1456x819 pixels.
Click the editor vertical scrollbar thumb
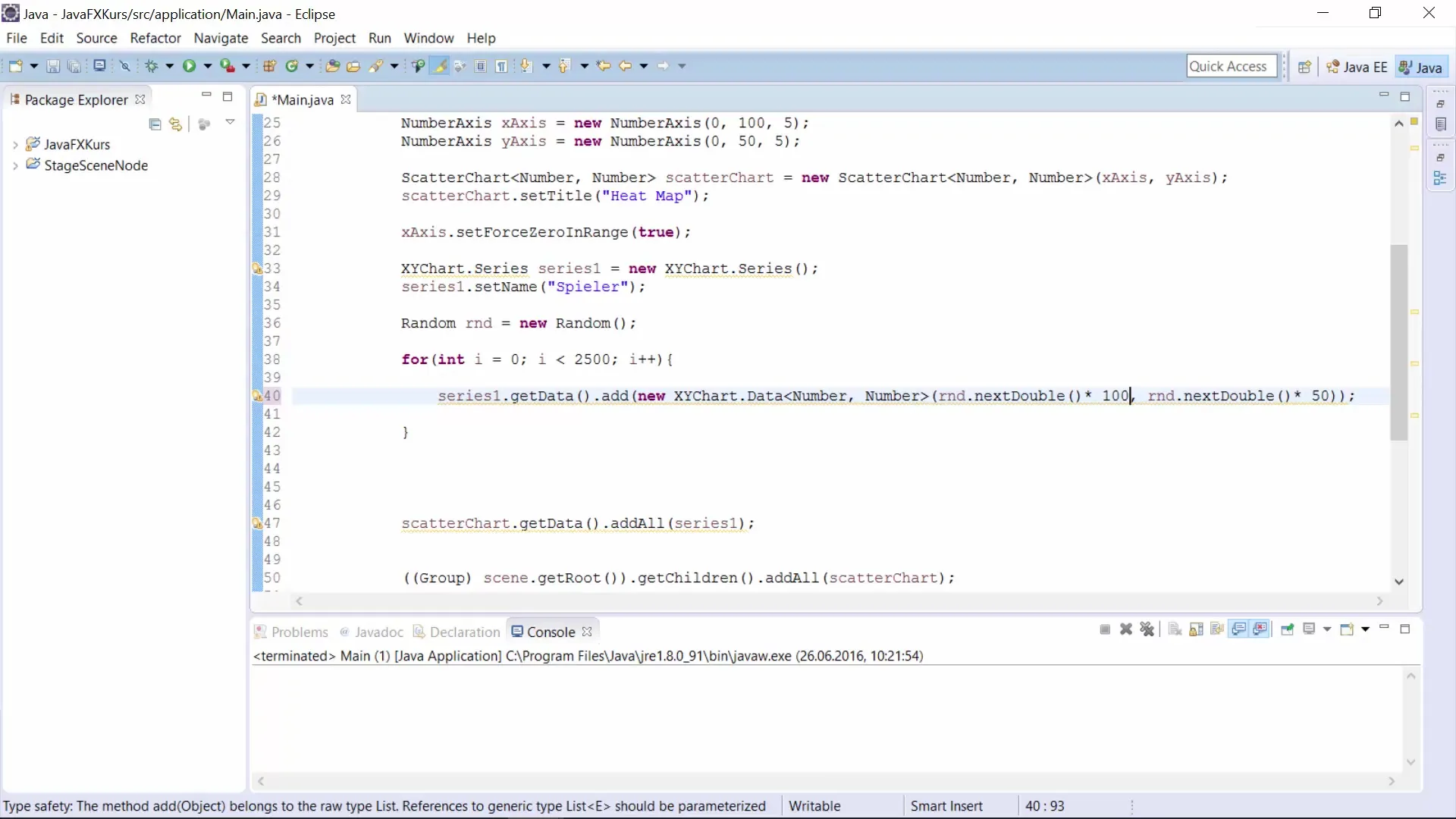click(1398, 342)
